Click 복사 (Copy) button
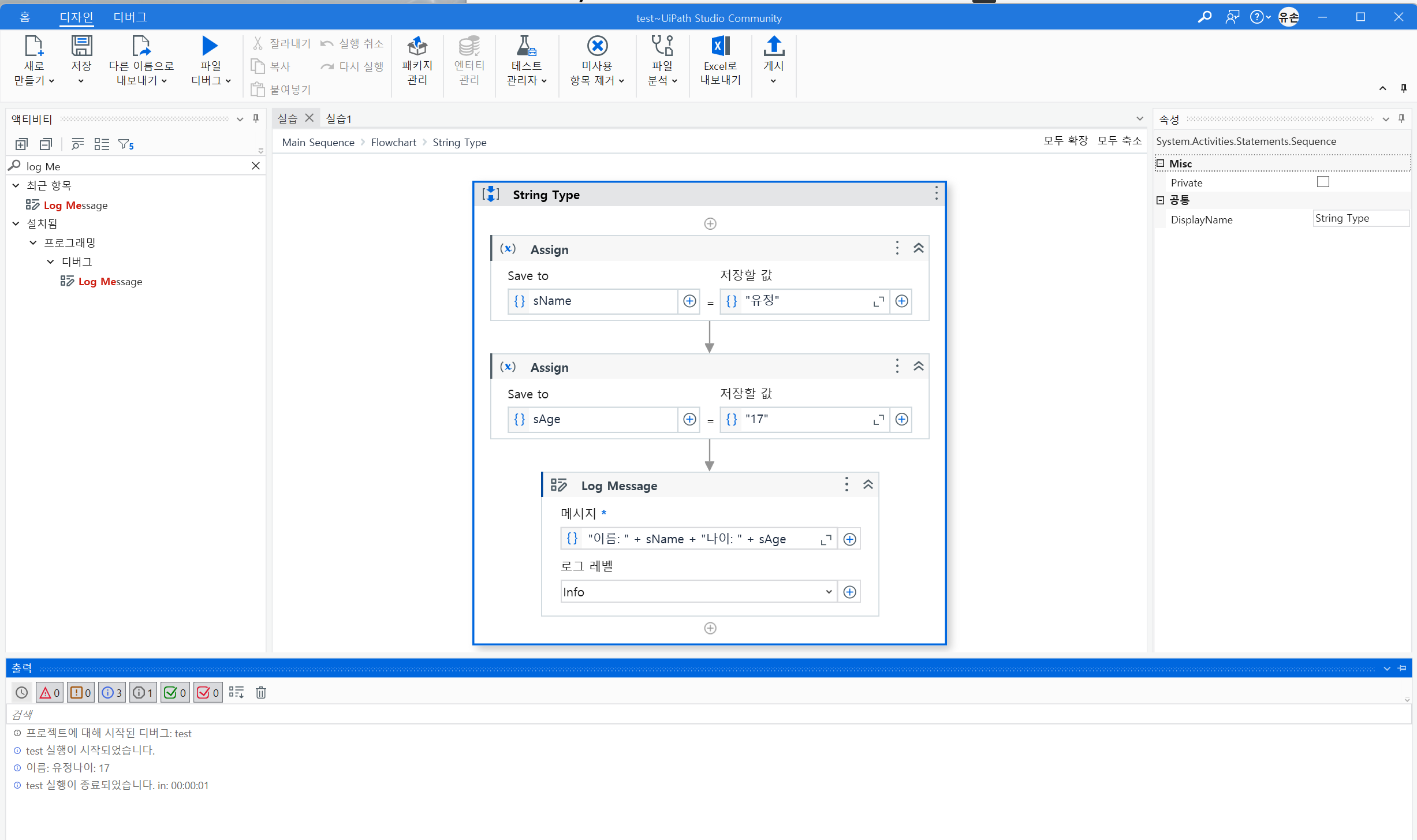 pyautogui.click(x=271, y=66)
